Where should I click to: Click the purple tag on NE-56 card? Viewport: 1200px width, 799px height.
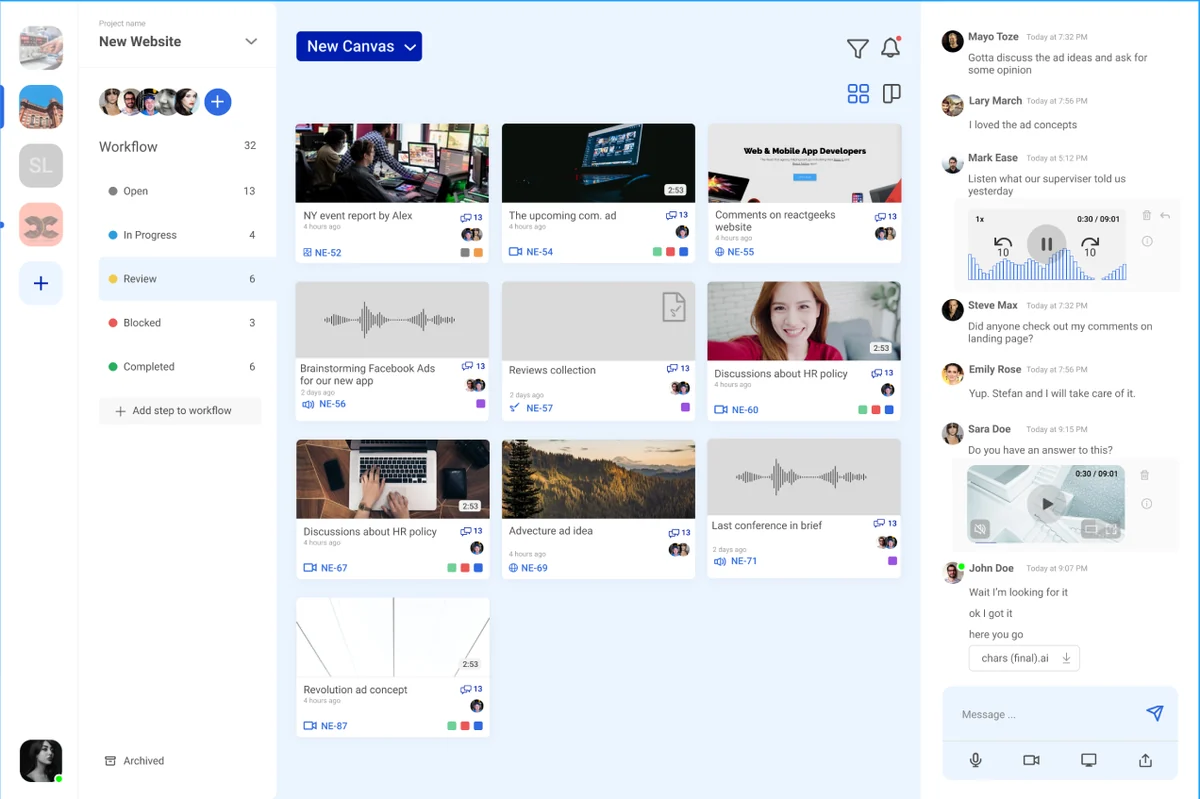pos(481,404)
